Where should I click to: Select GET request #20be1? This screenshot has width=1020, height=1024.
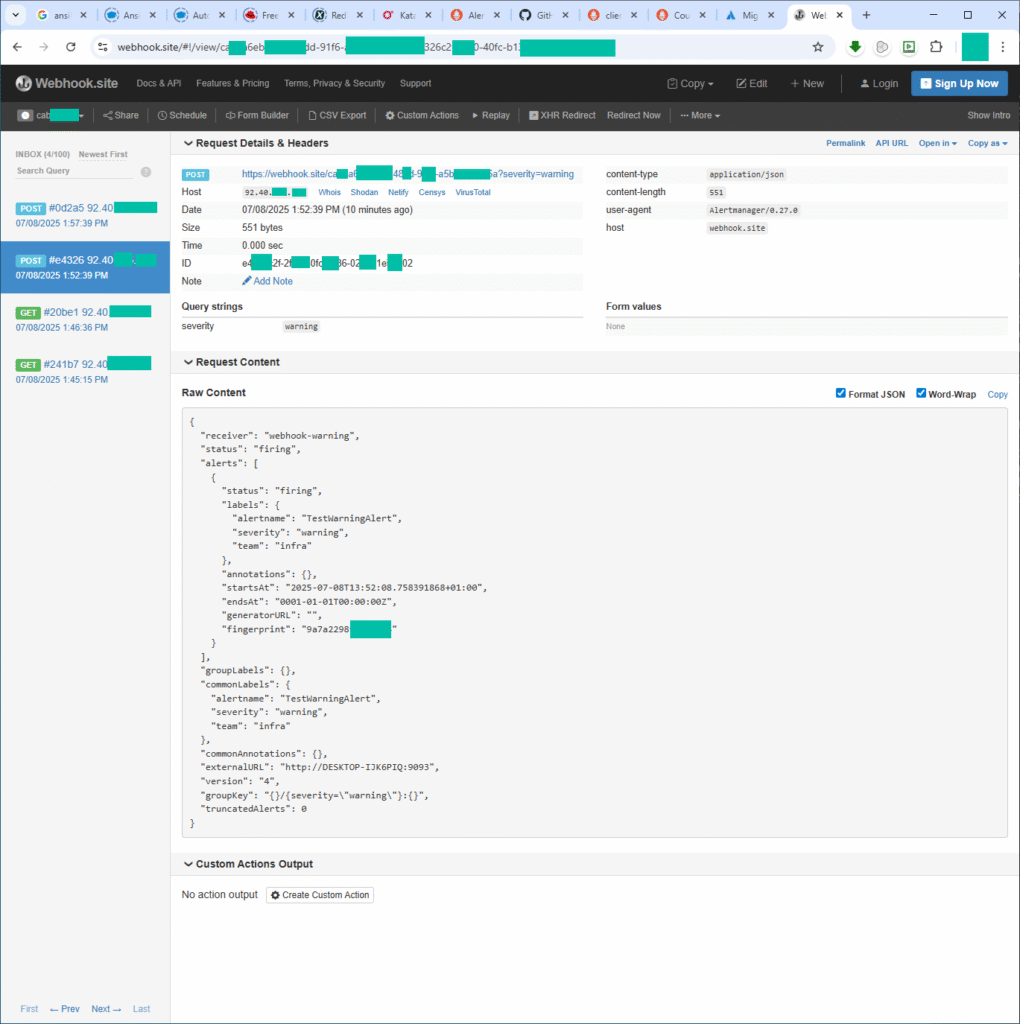click(86, 320)
